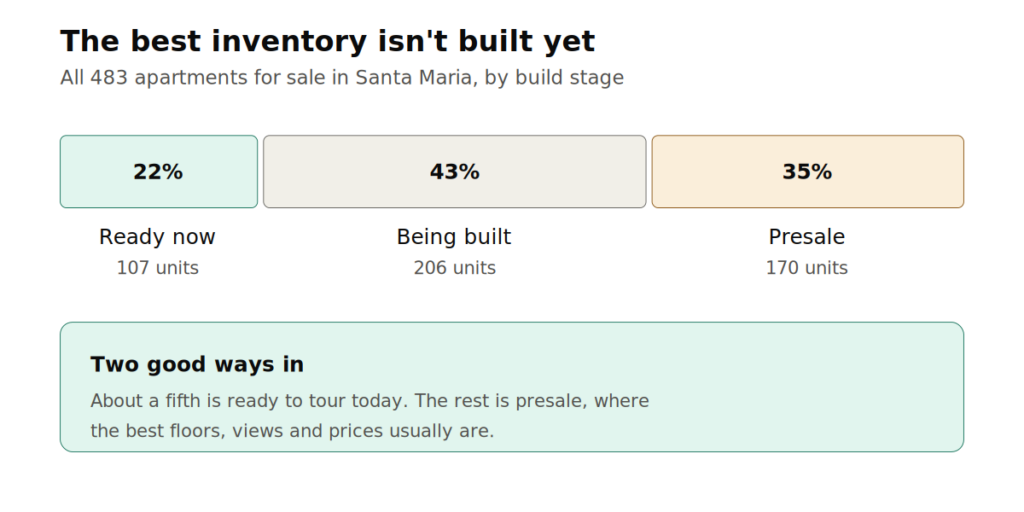Click the green 22% Ready now segment

pyautogui.click(x=159, y=172)
